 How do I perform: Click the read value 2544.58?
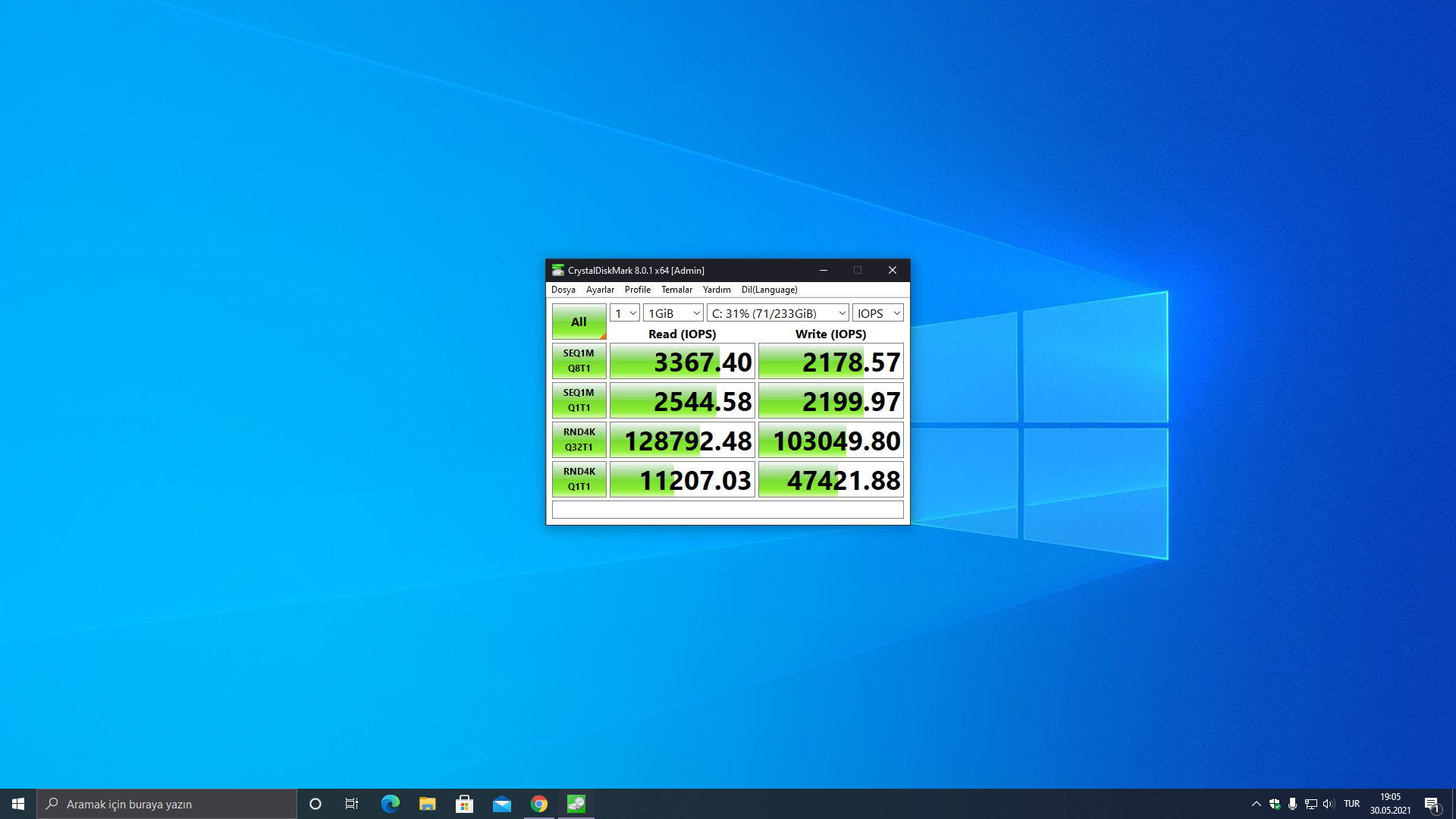[x=682, y=401]
